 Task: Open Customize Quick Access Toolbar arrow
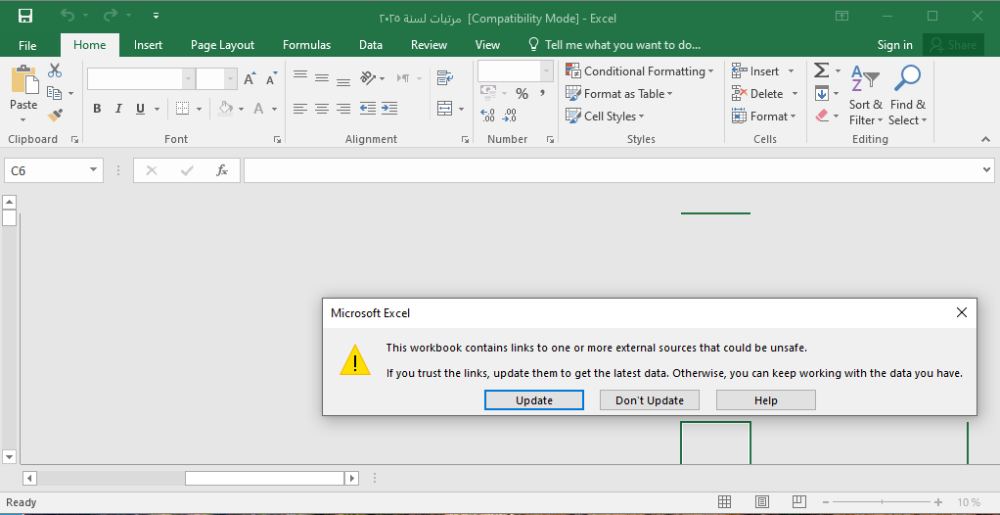[156, 15]
